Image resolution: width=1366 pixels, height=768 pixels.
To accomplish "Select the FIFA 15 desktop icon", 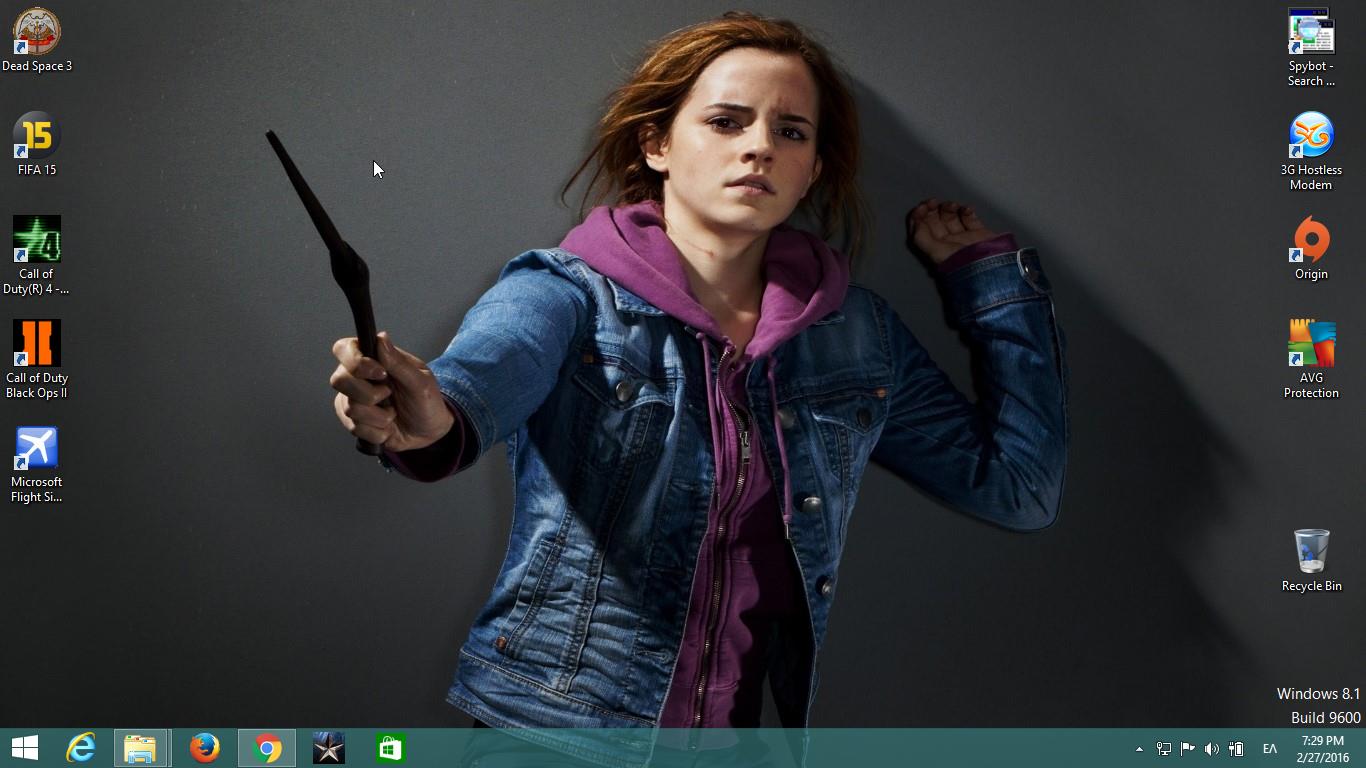I will [37, 145].
